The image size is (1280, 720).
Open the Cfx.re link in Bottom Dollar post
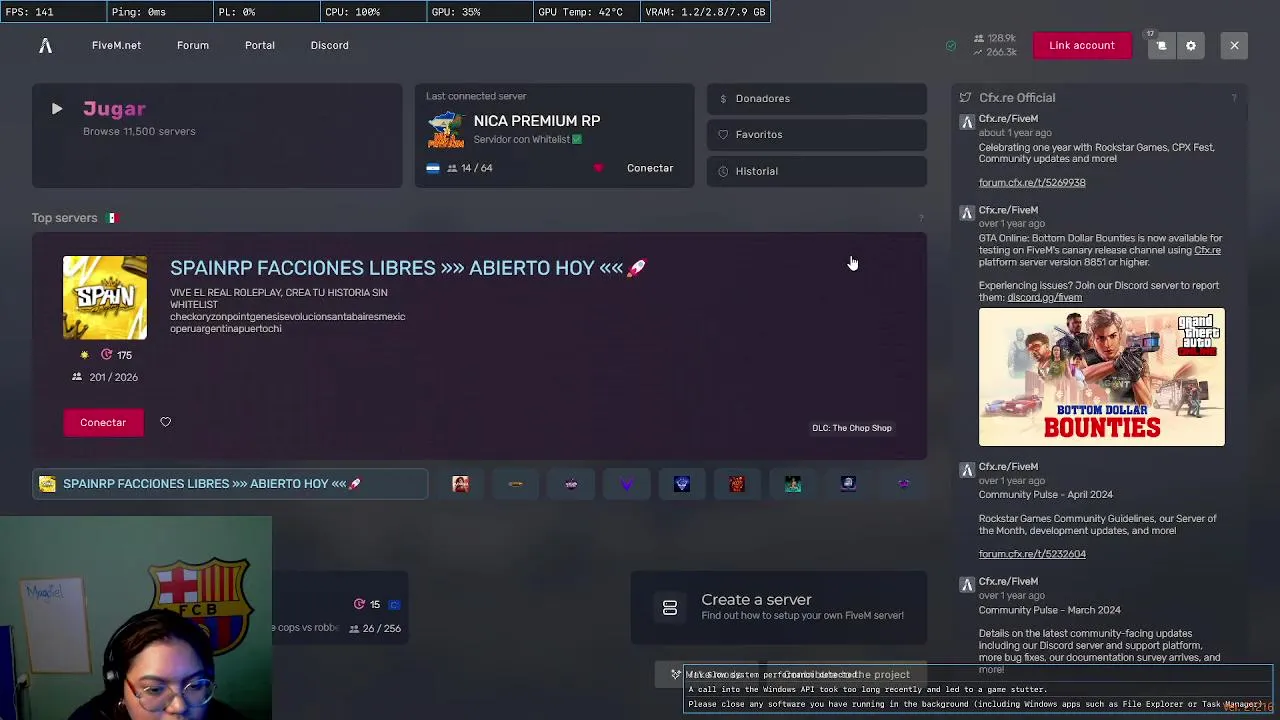click(x=1207, y=250)
